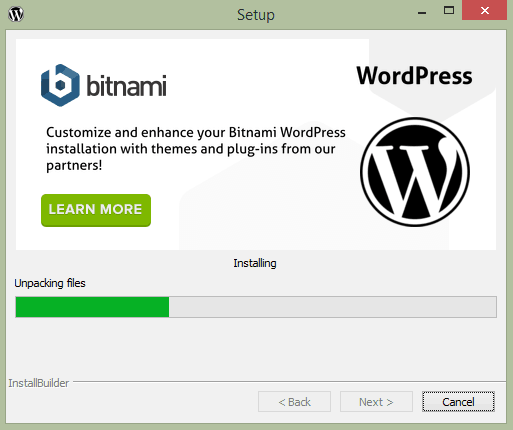513x430 pixels.
Task: Click the bitnami wordmark text
Action: point(126,86)
